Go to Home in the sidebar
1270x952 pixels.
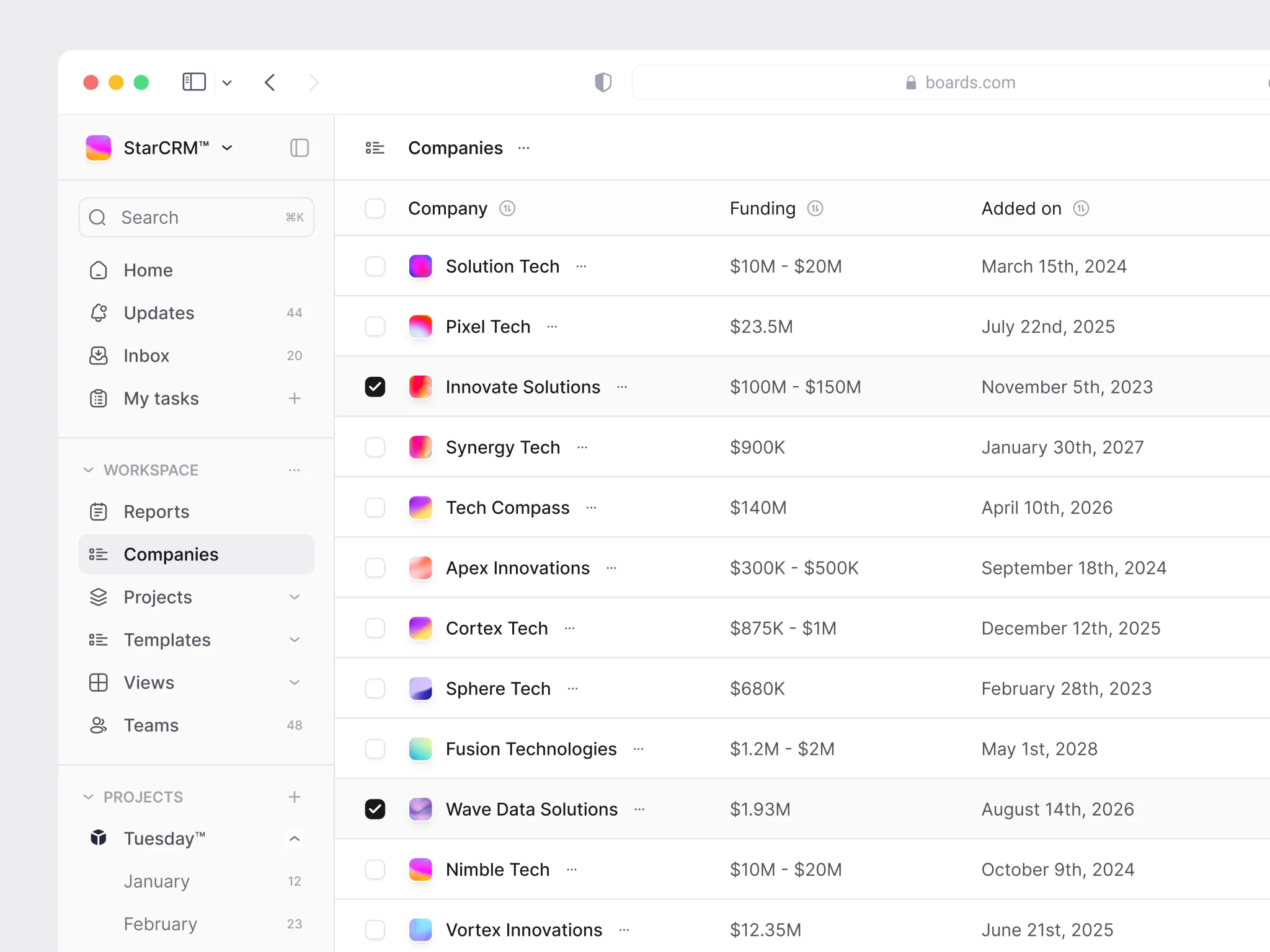(197, 270)
